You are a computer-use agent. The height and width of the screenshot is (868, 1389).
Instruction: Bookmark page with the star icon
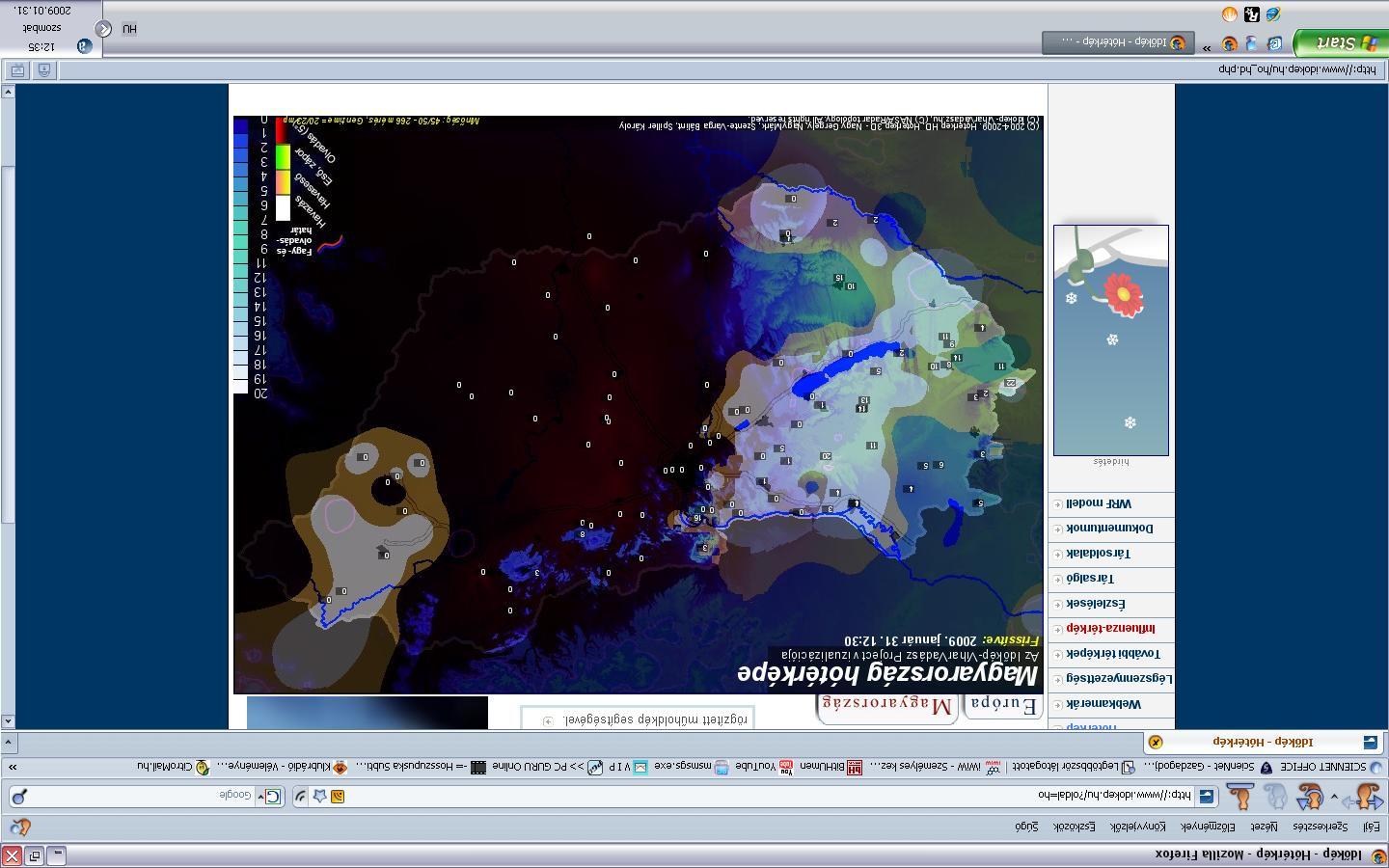319,797
